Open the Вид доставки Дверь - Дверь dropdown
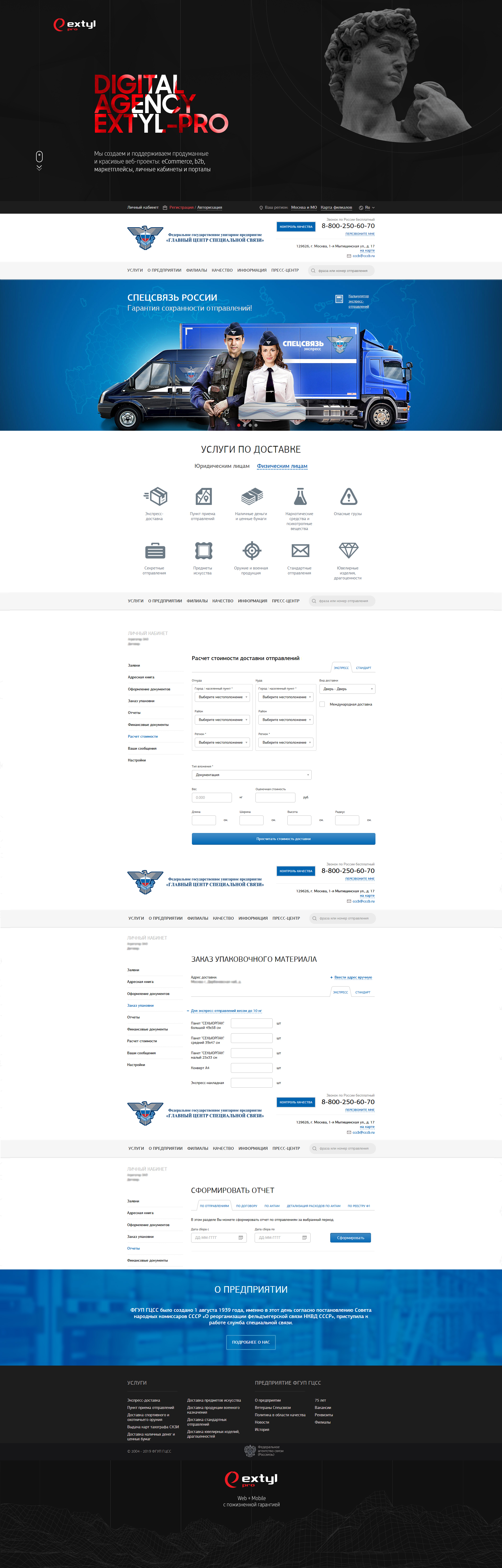This screenshot has height=1568, width=502. pos(347,689)
